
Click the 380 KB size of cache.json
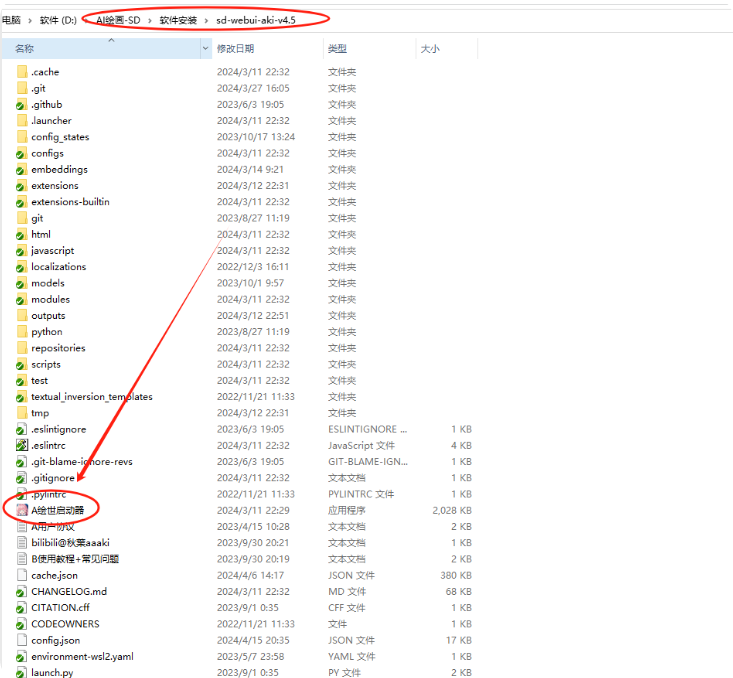[456, 576]
